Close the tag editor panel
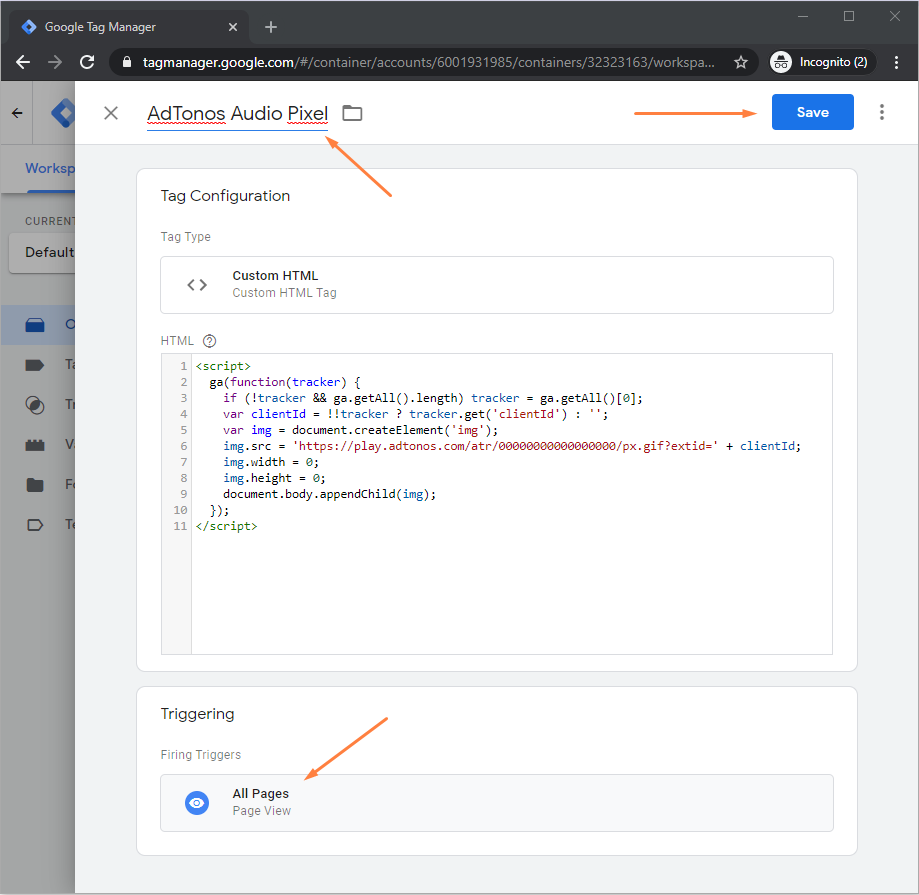 click(111, 113)
